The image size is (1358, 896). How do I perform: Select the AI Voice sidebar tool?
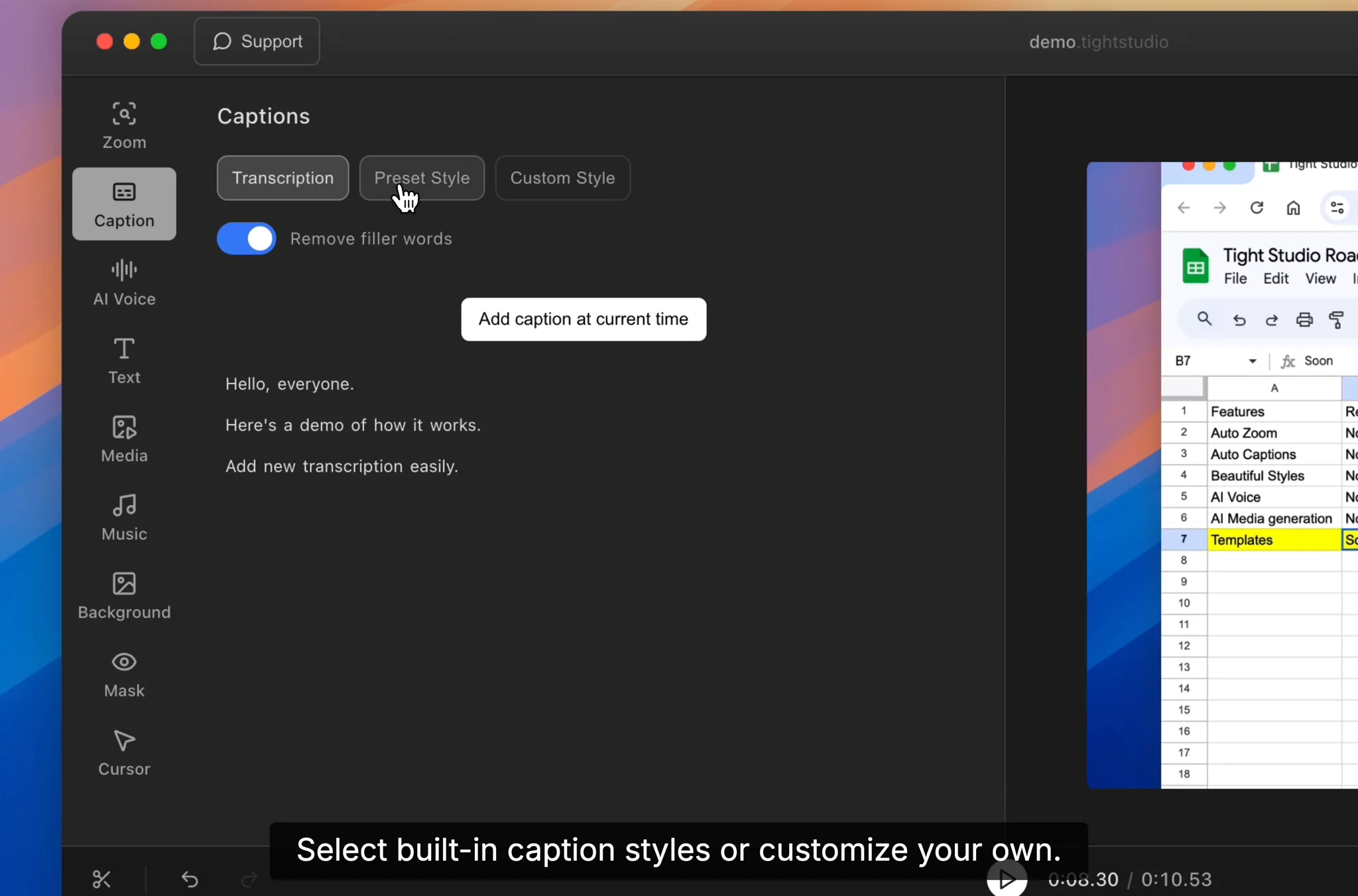coord(124,282)
